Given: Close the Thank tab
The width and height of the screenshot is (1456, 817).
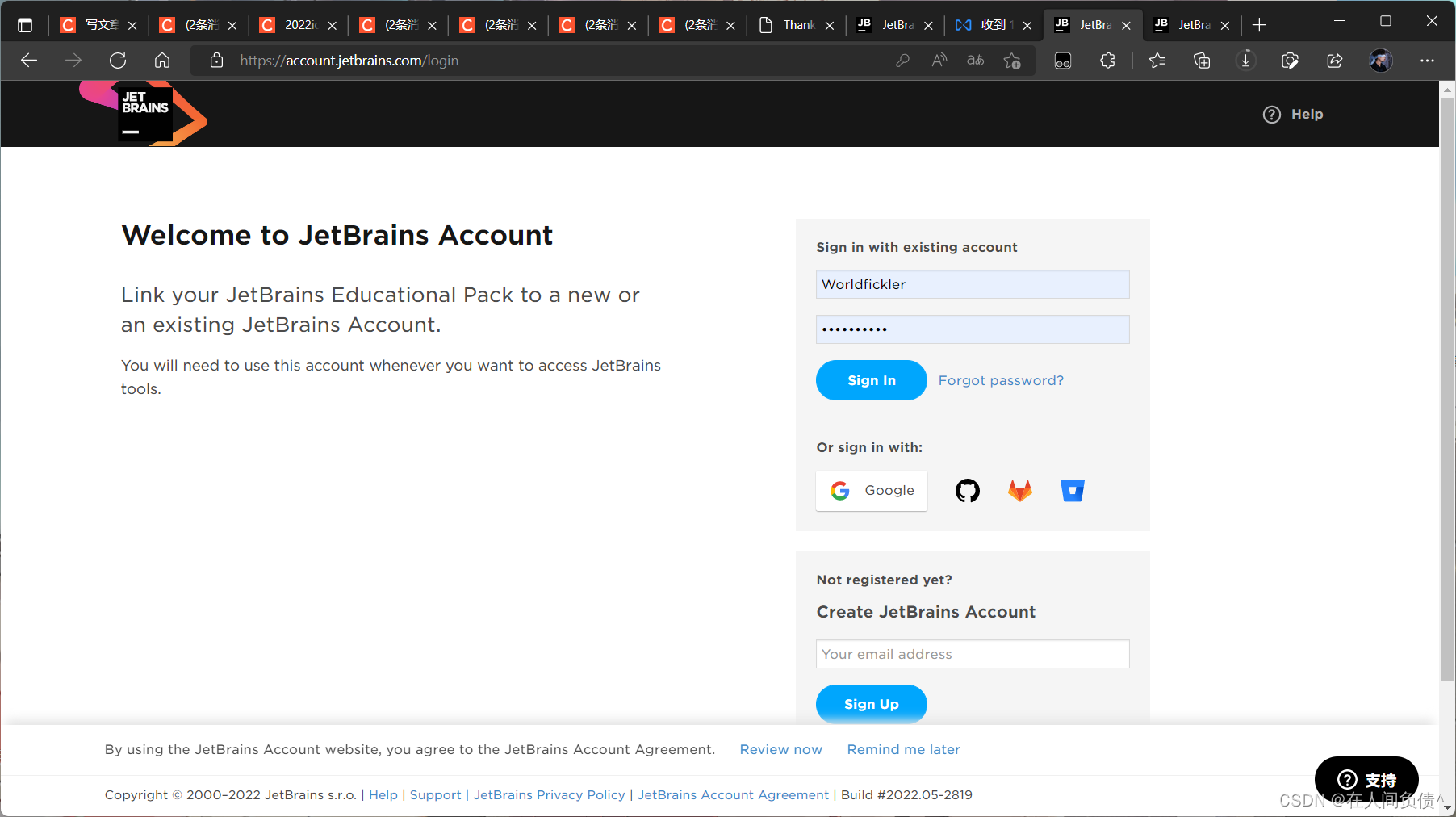Looking at the screenshot, I should point(830,26).
